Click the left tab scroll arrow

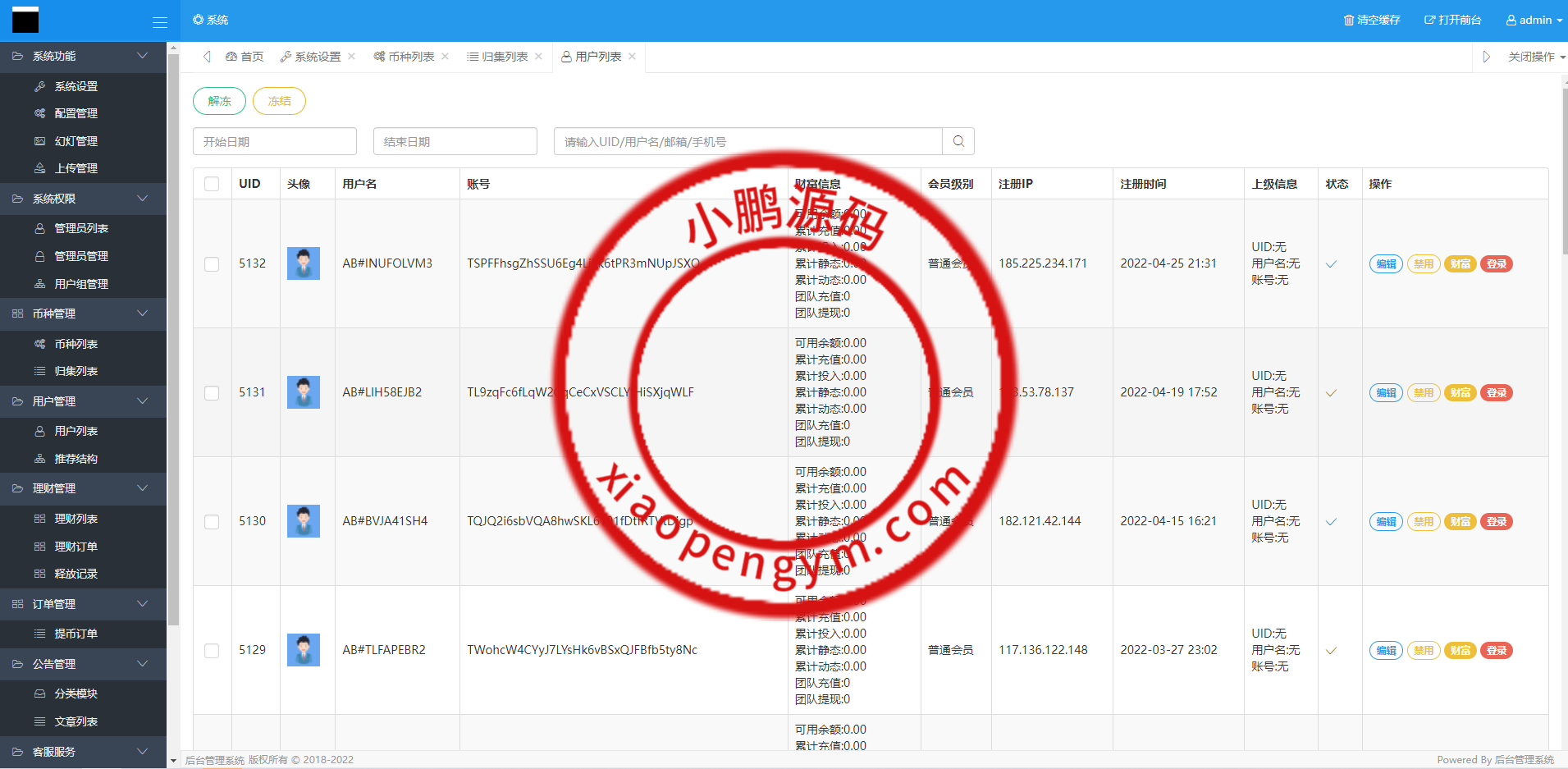pos(207,57)
